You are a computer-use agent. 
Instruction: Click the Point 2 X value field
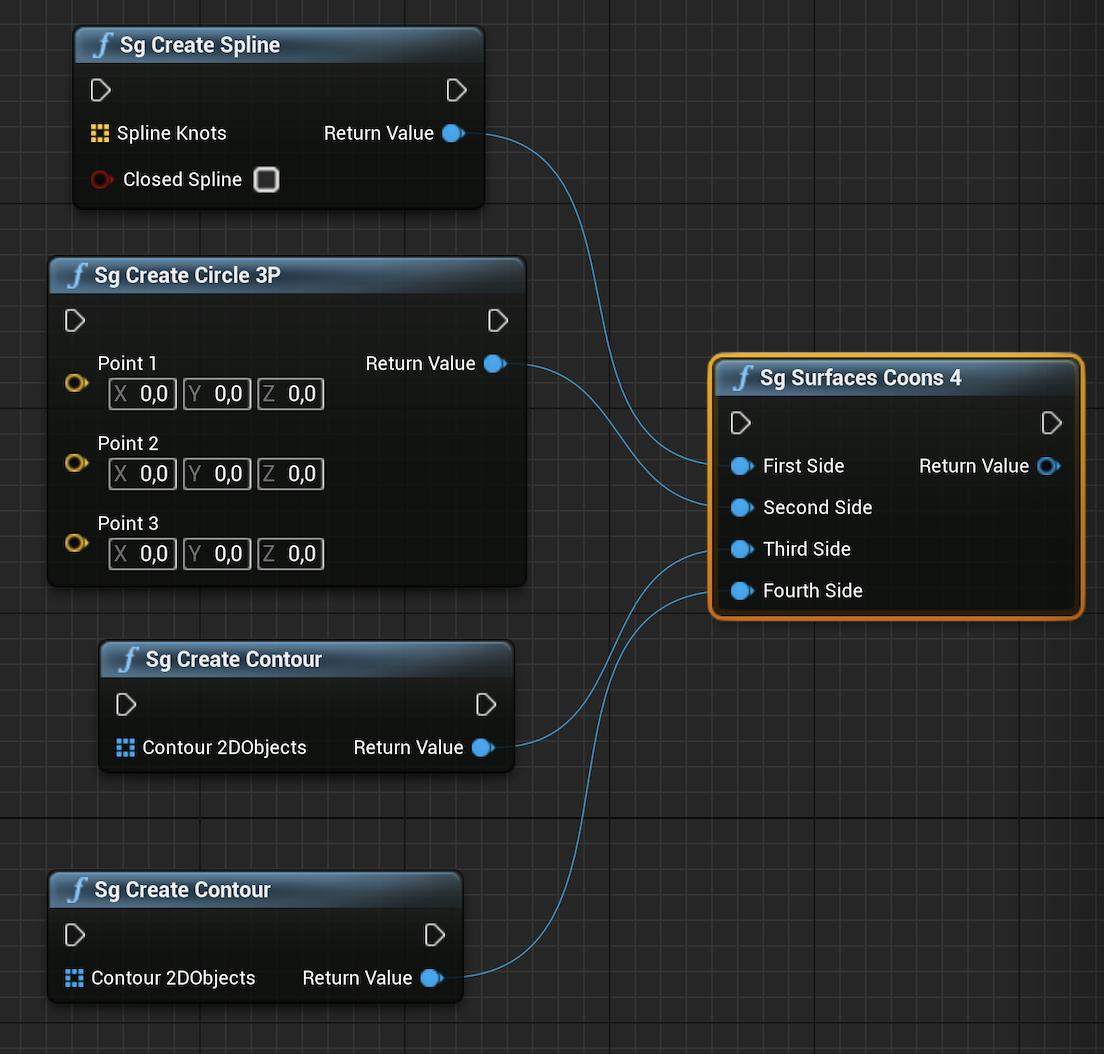(x=142, y=474)
